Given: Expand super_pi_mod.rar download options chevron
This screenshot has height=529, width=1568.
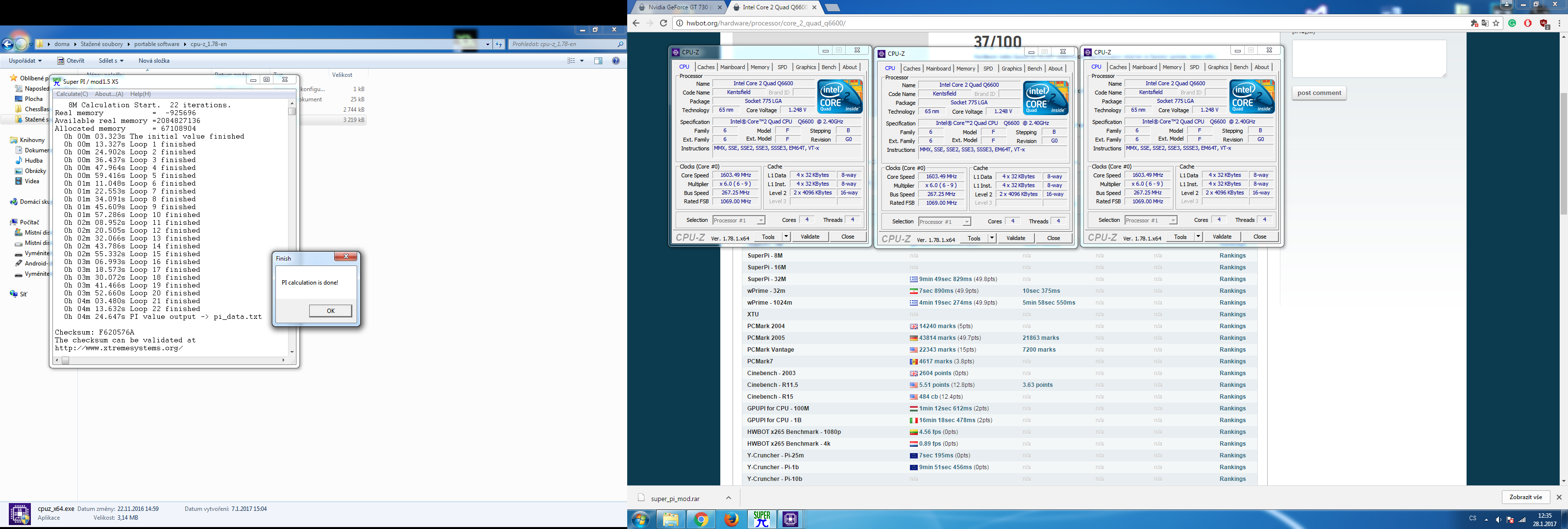Looking at the screenshot, I should coord(729,498).
